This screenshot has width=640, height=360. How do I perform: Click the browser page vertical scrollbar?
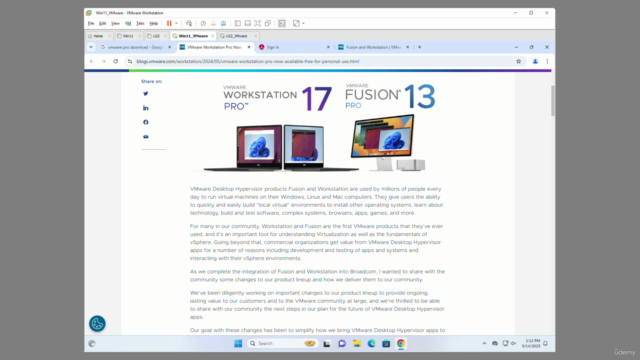coord(553,101)
